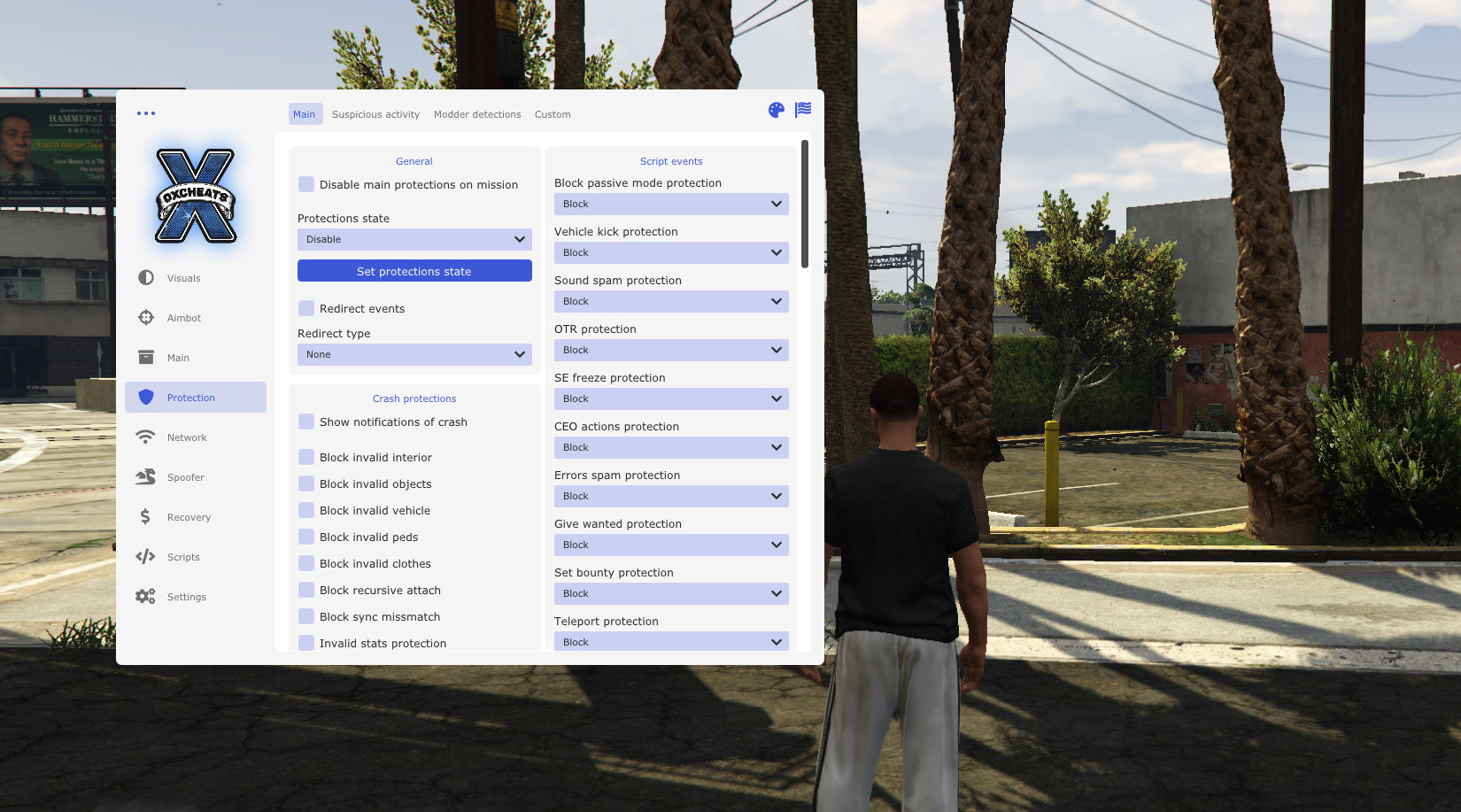Check Block invalid vehicle option
The width and height of the screenshot is (1461, 812).
(x=306, y=511)
